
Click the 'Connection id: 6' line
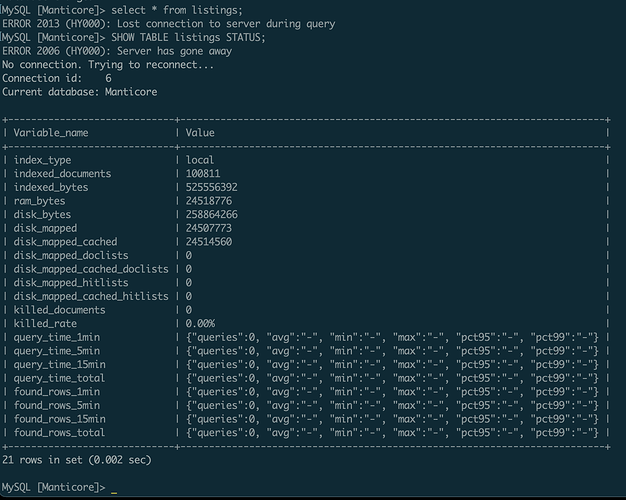pyautogui.click(x=57, y=78)
